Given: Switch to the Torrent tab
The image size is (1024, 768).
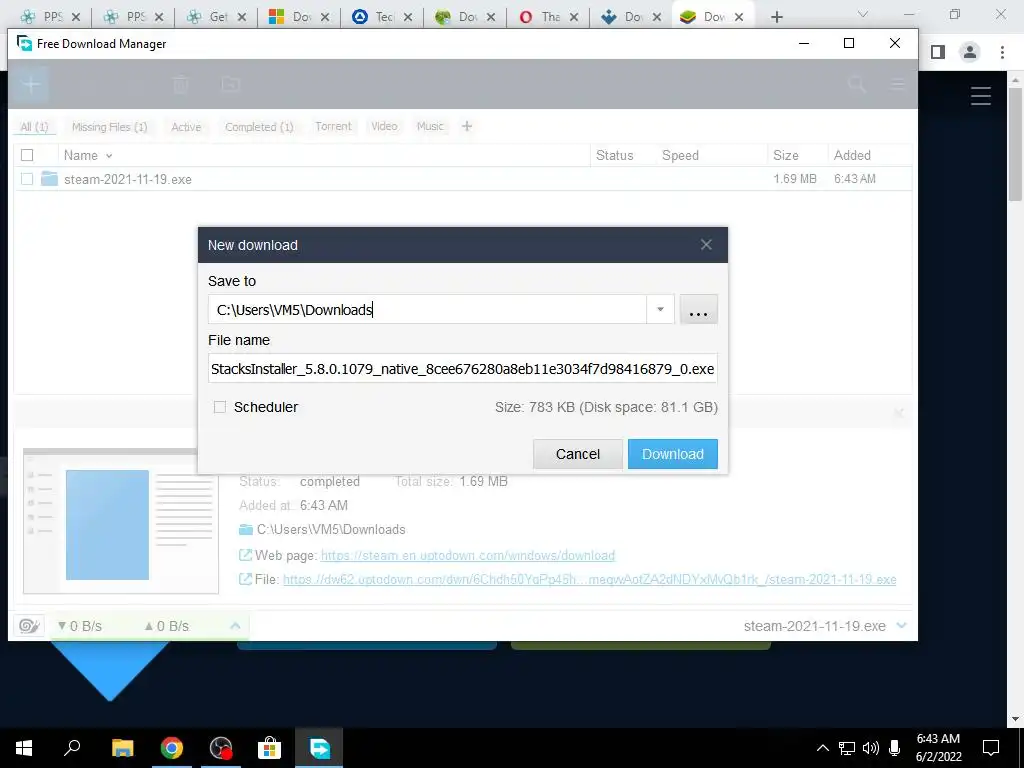Looking at the screenshot, I should click(333, 126).
